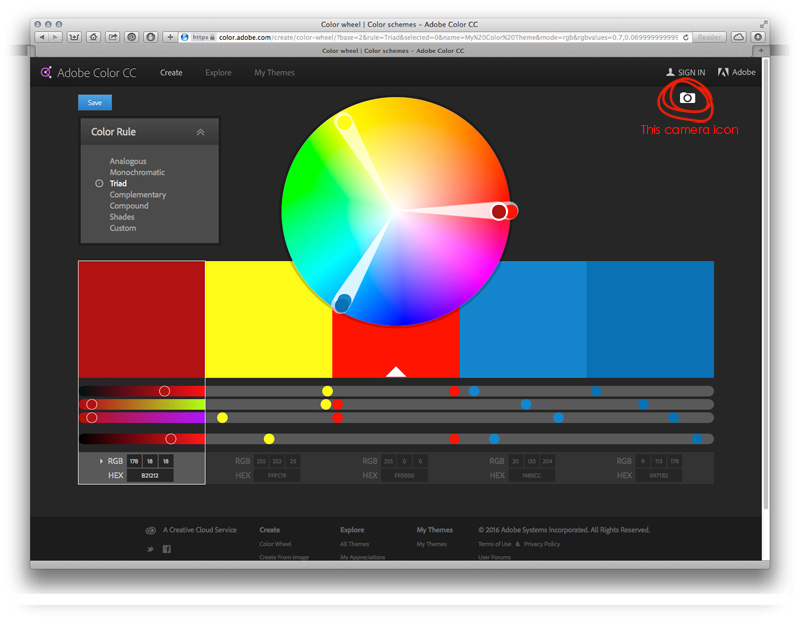Open the Color Wheel footer link
This screenshot has width=800, height=622.
tap(276, 544)
